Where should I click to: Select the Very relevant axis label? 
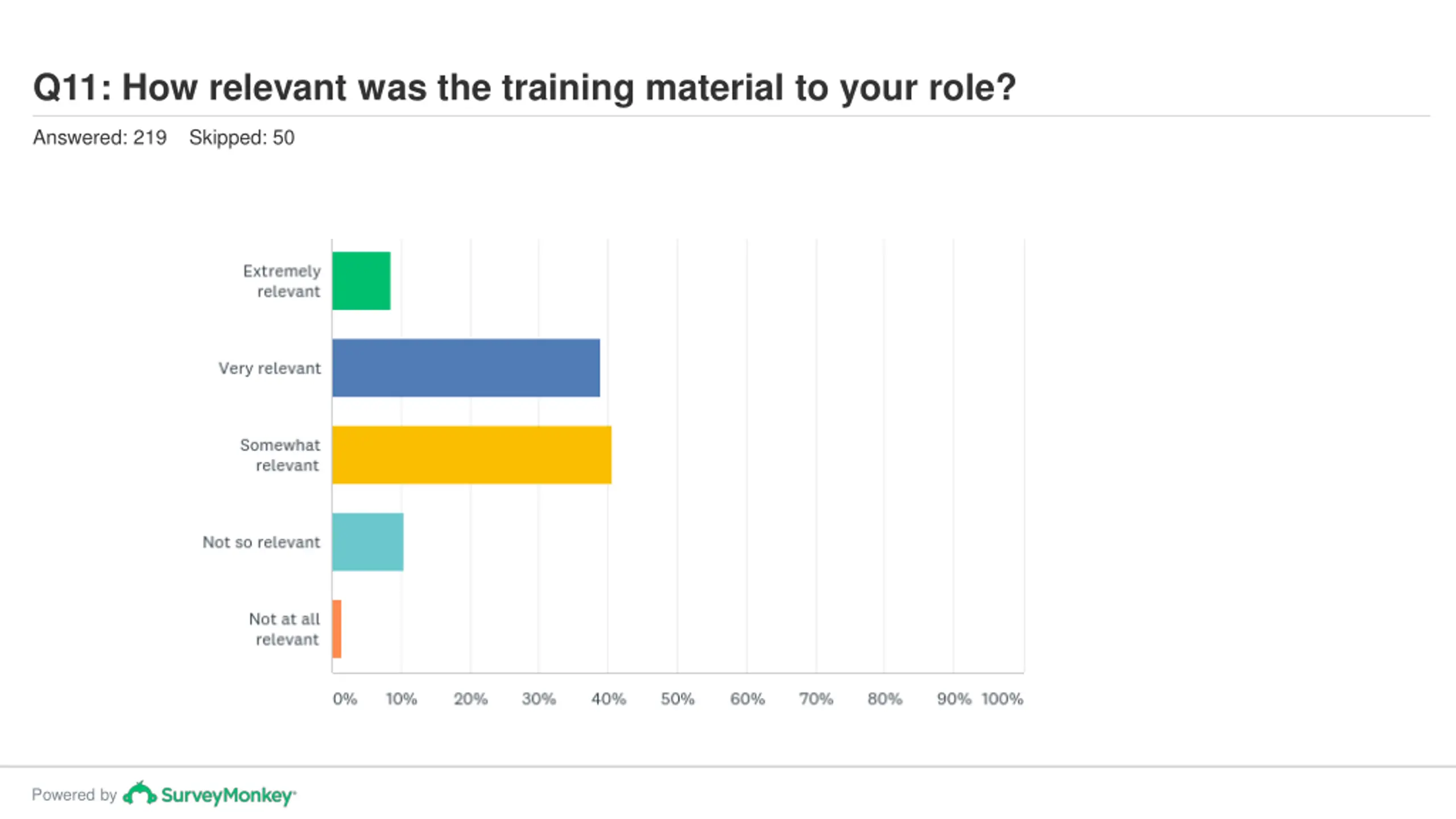coord(270,369)
